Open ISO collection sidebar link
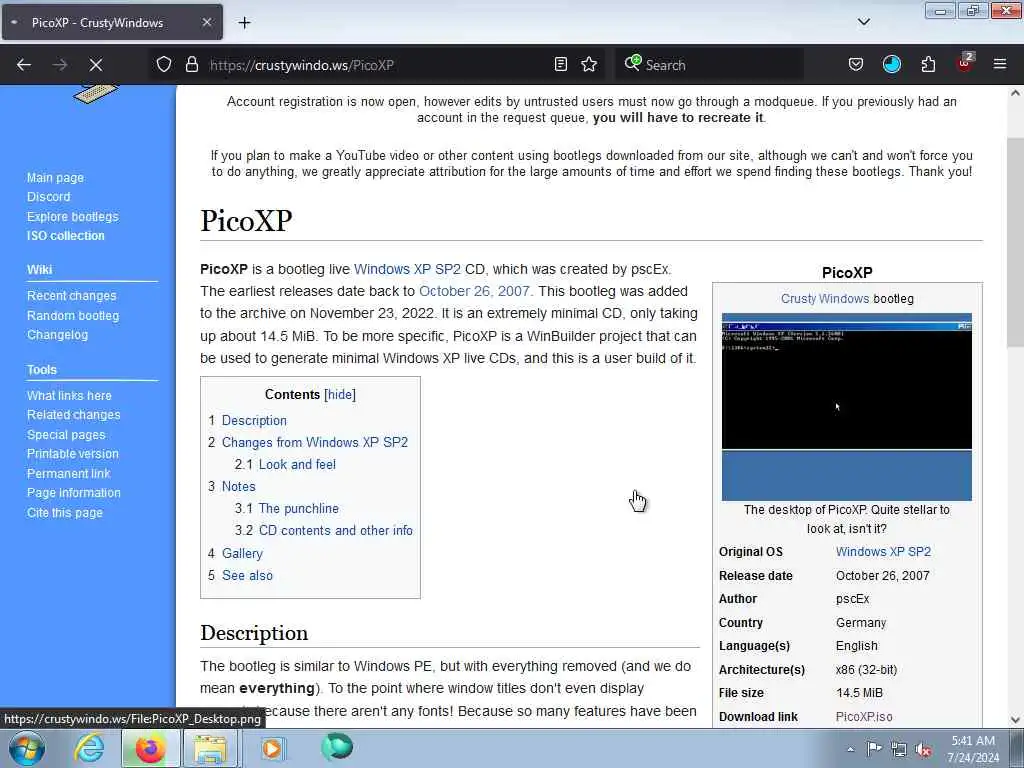The image size is (1024, 768). 65,236
